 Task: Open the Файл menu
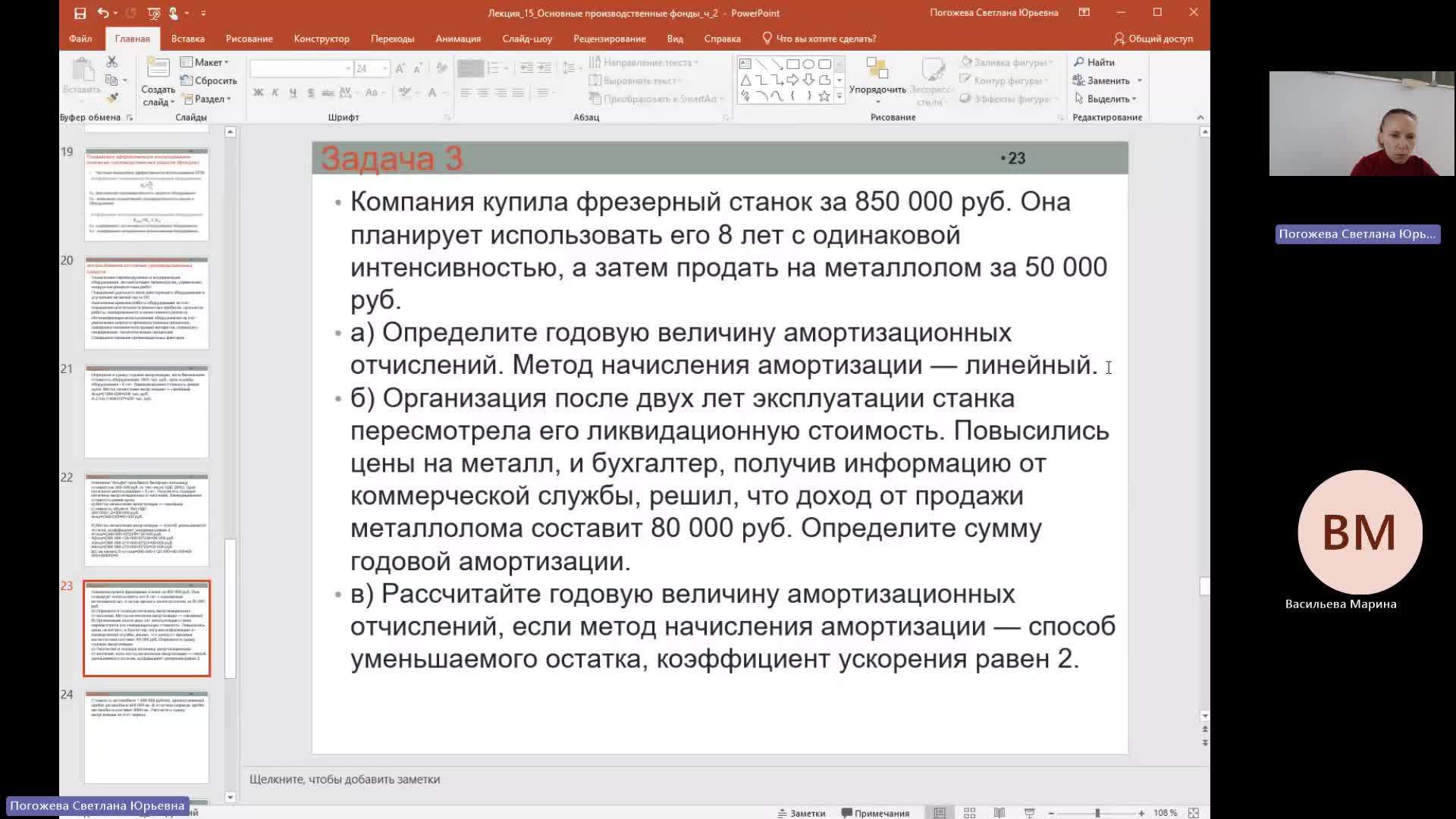[x=80, y=39]
